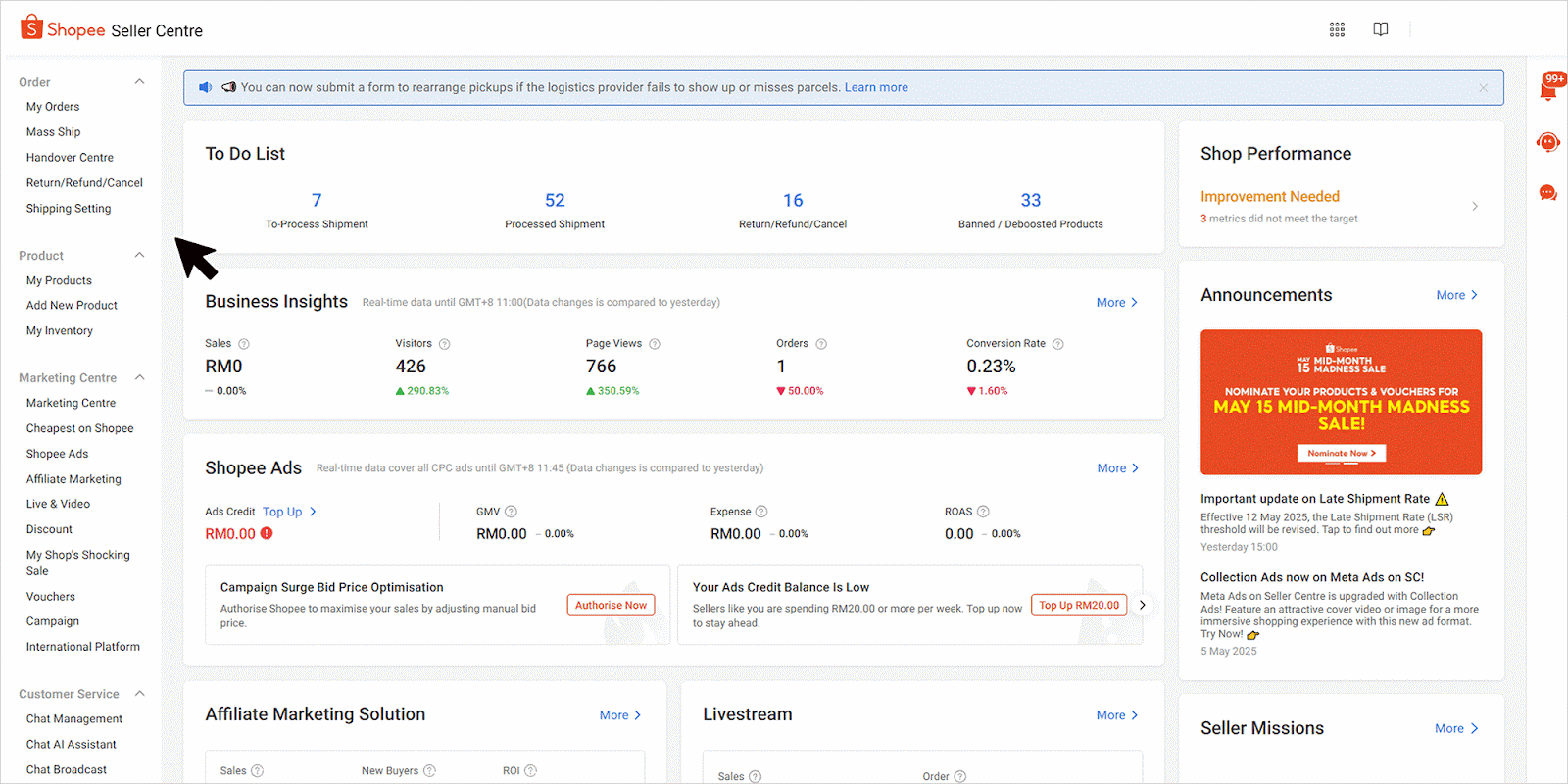
Task: Click the help icon beside Sales metric
Action: click(244, 344)
